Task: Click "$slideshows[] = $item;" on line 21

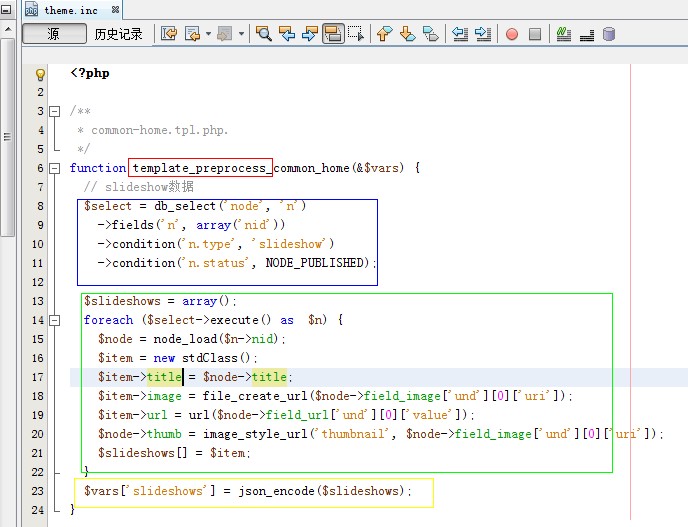Action: click(174, 453)
